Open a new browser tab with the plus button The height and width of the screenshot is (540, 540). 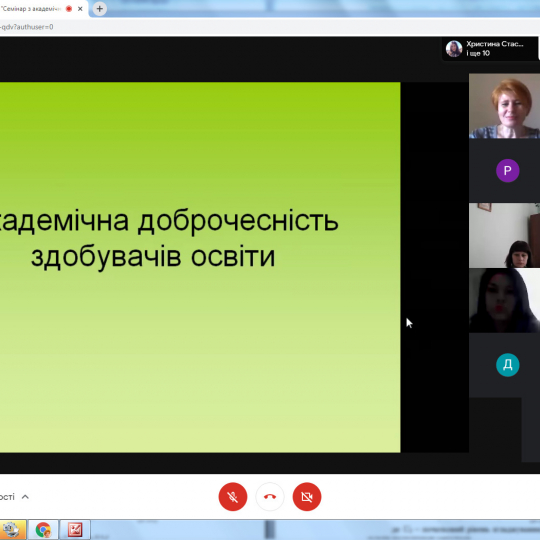(100, 9)
